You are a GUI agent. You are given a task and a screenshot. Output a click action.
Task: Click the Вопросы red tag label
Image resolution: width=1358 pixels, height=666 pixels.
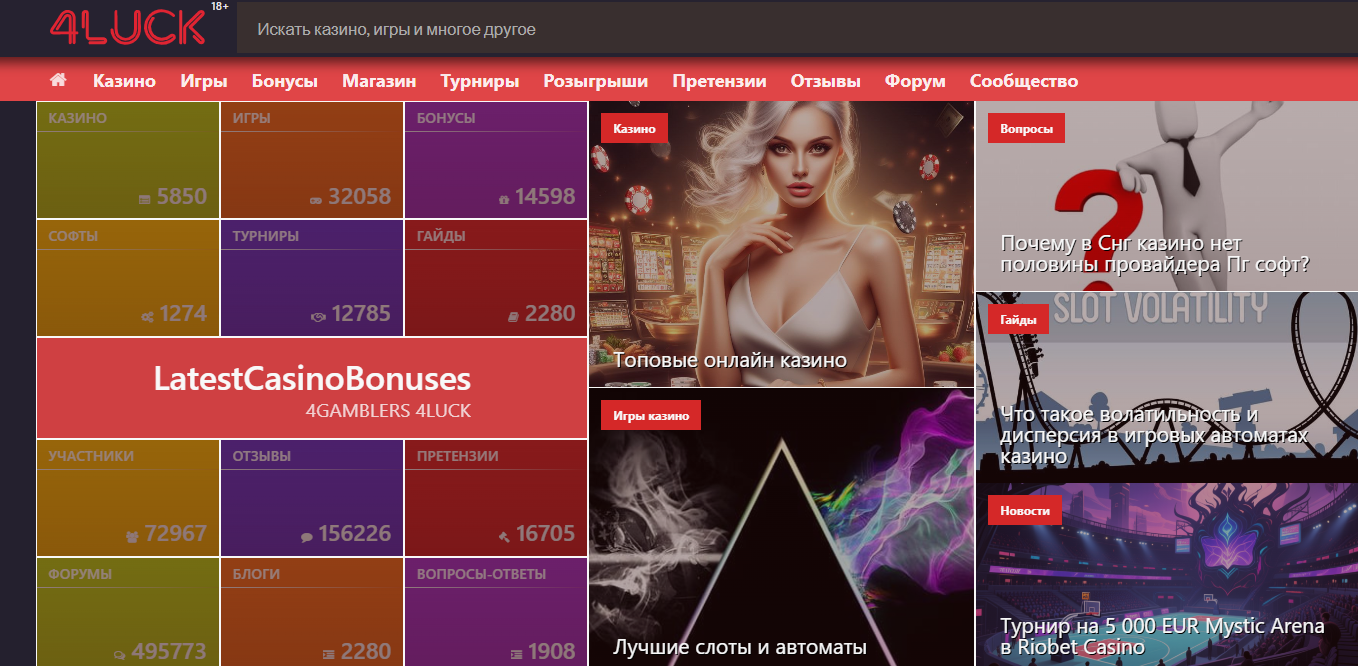tap(1026, 128)
